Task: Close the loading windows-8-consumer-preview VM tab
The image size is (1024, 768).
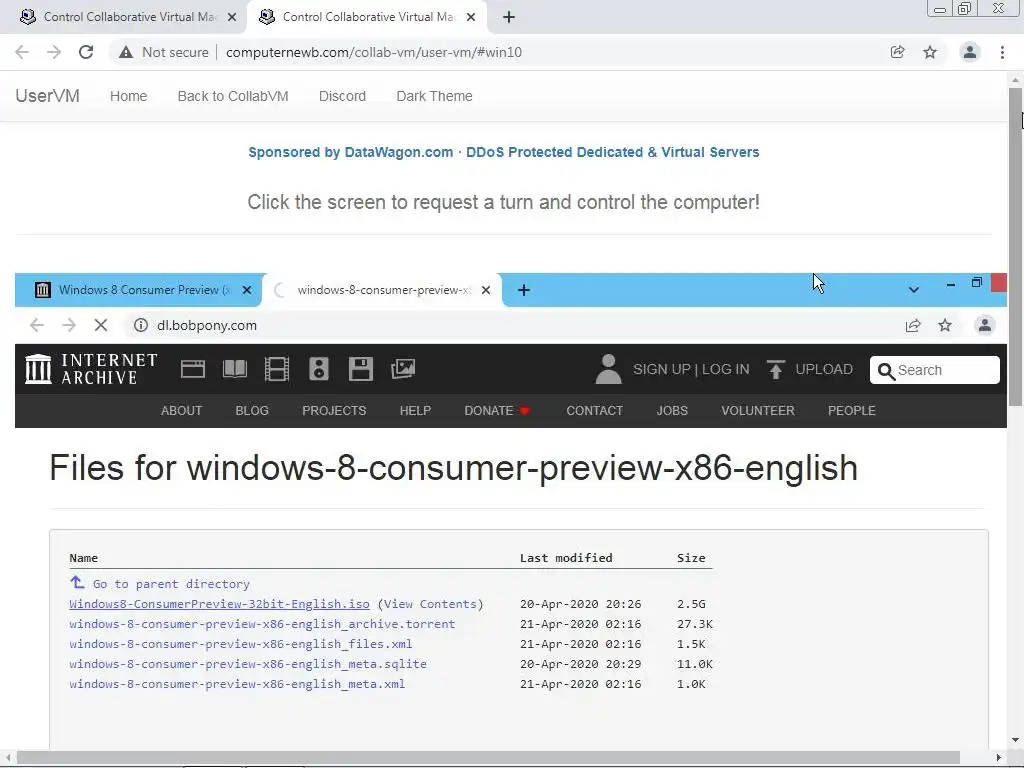Action: coord(486,290)
